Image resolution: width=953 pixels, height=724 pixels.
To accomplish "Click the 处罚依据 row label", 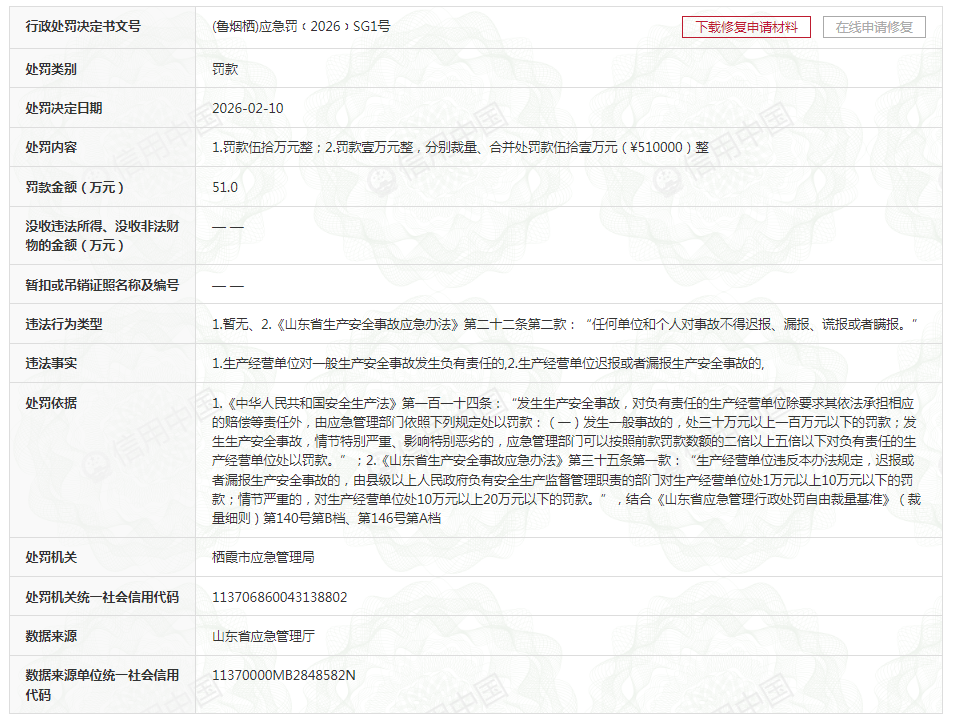I will coord(51,403).
